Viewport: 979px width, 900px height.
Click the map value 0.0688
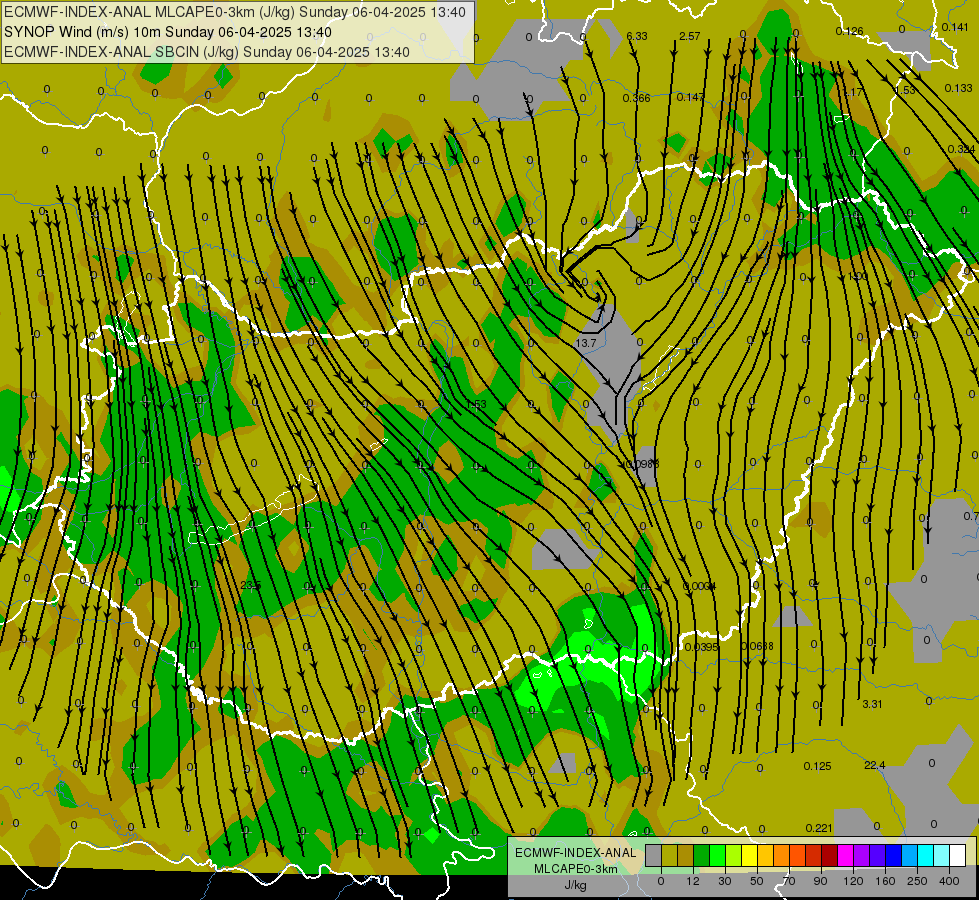point(757,645)
